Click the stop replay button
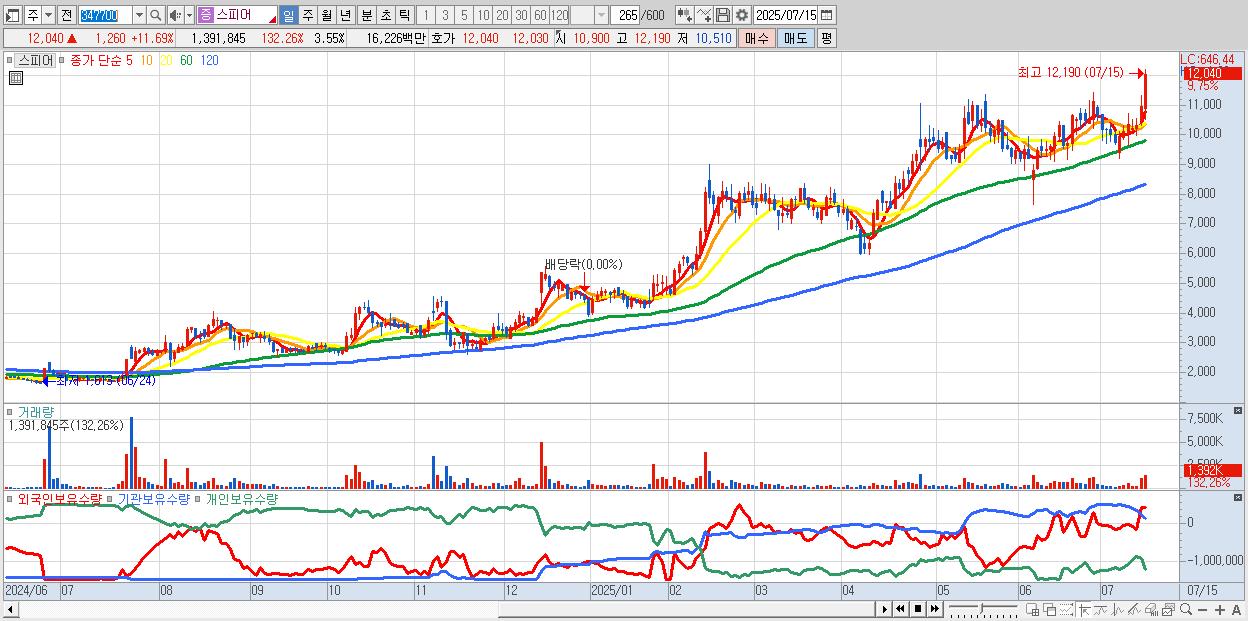The image size is (1248, 621). click(918, 609)
